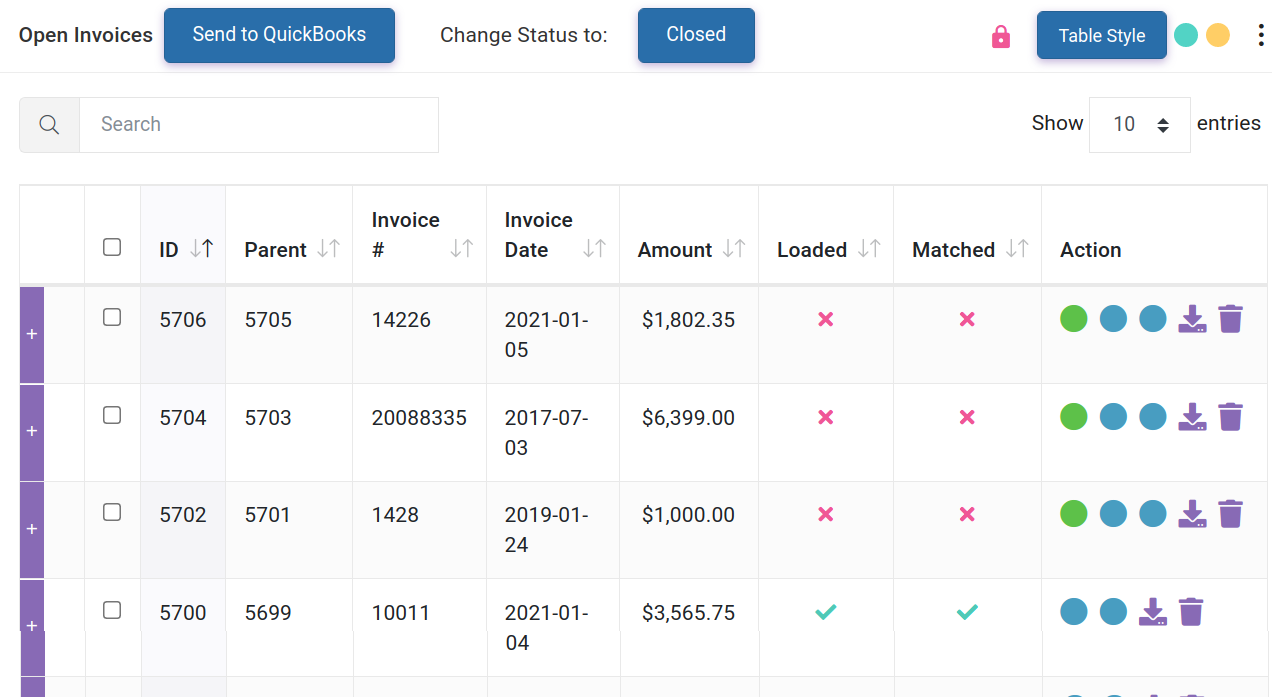Viewport: 1272px width, 697px height.
Task: Delete invoice 5704 with trash icon
Action: 1230,417
